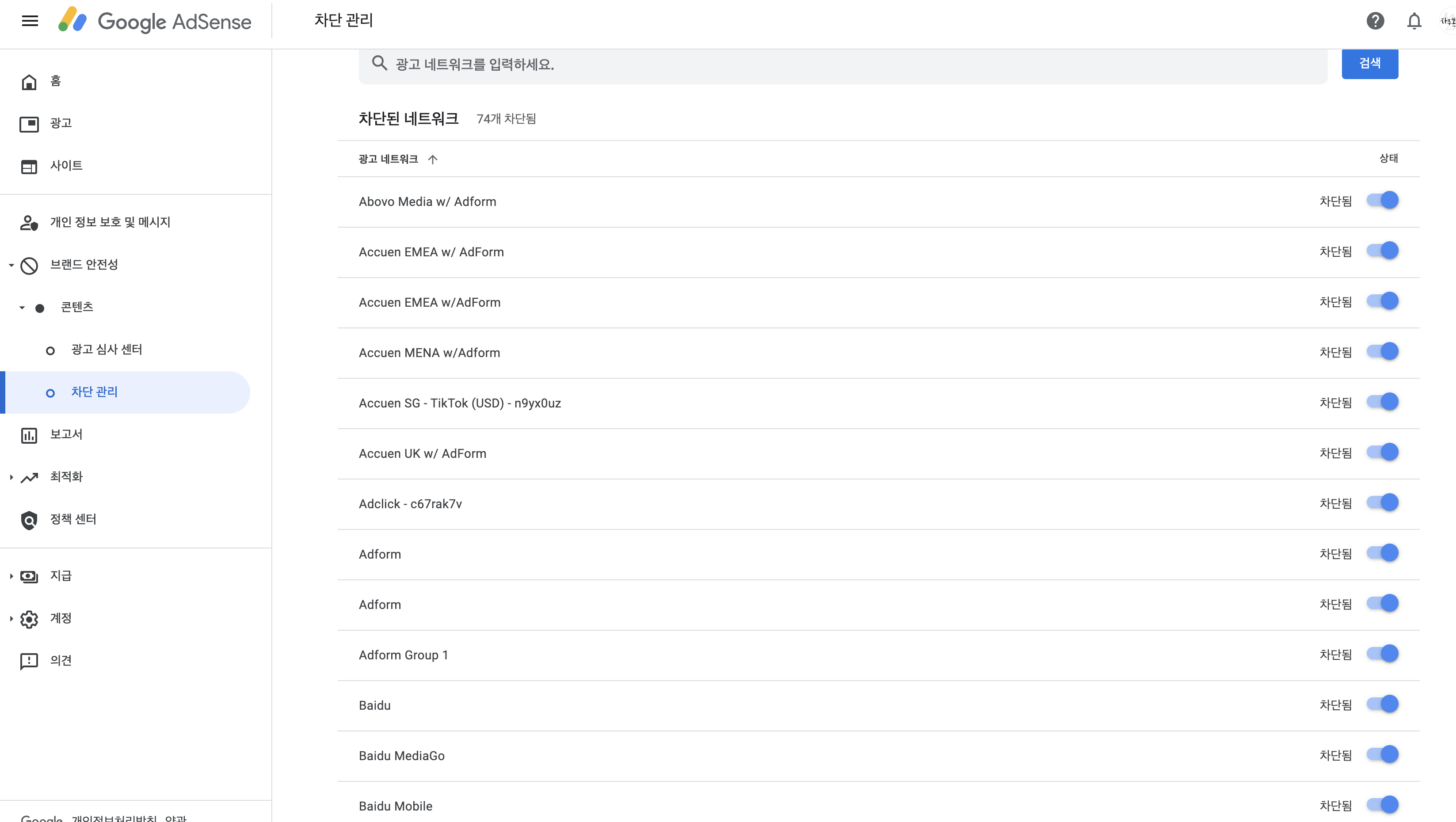Screen dimensions: 1456x822
Task: Open the account profile avatar
Action: [x=1448, y=21]
